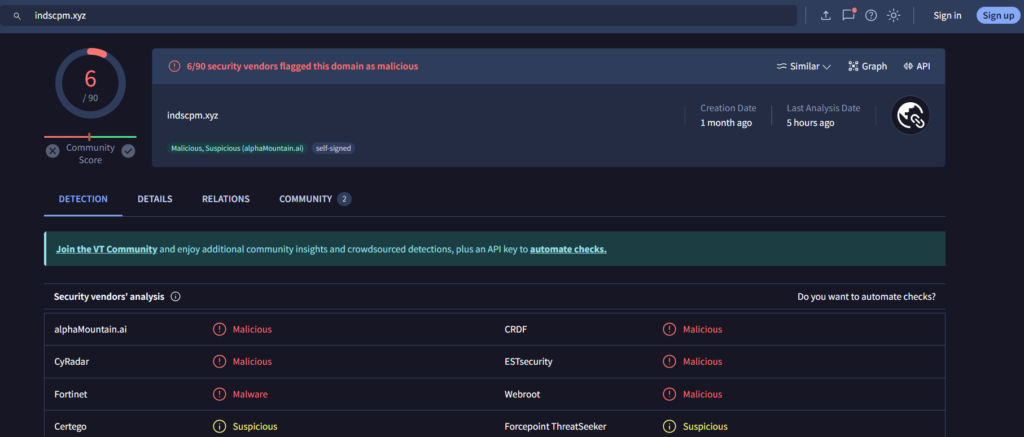Vote negative with the community score X

coord(52,151)
